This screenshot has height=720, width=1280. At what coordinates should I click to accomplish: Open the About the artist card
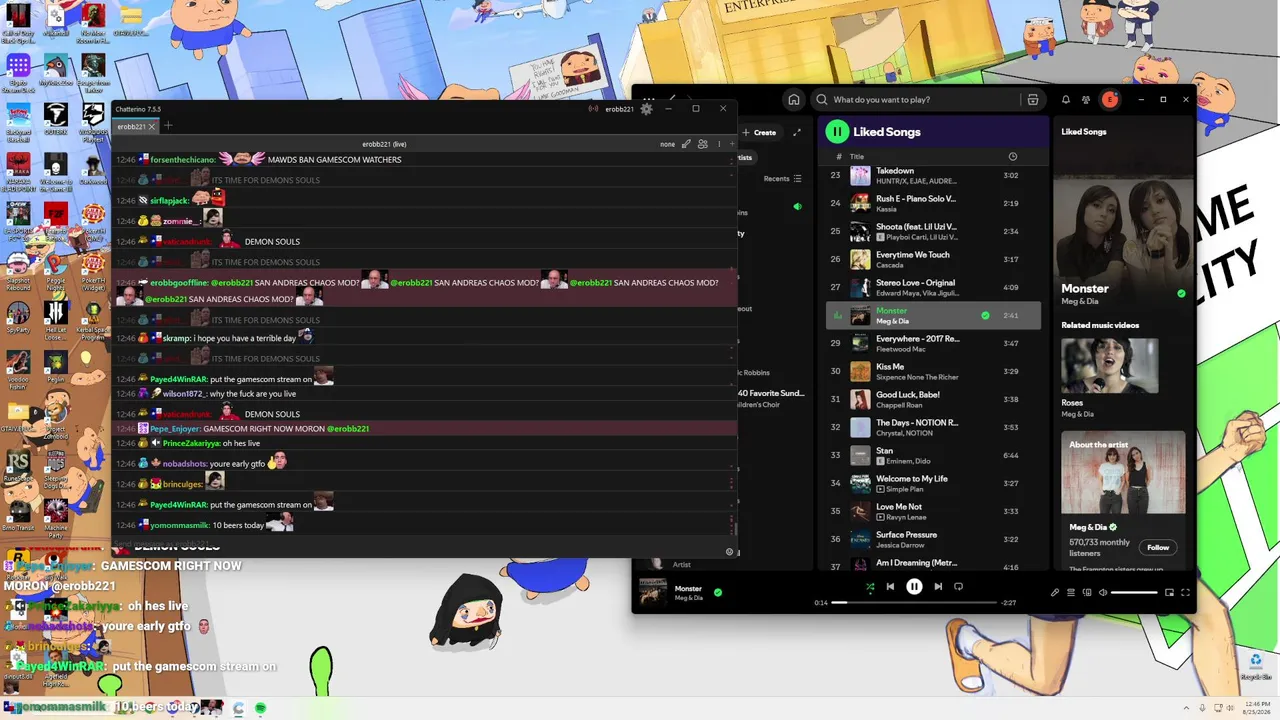pos(1123,501)
